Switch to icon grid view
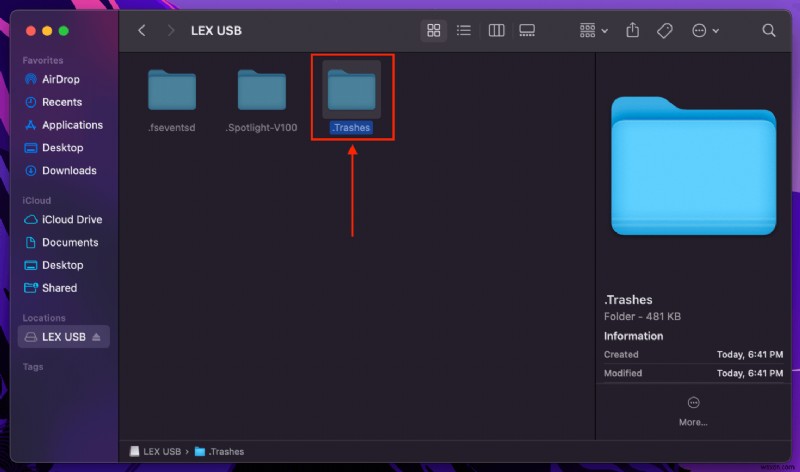 click(433, 31)
